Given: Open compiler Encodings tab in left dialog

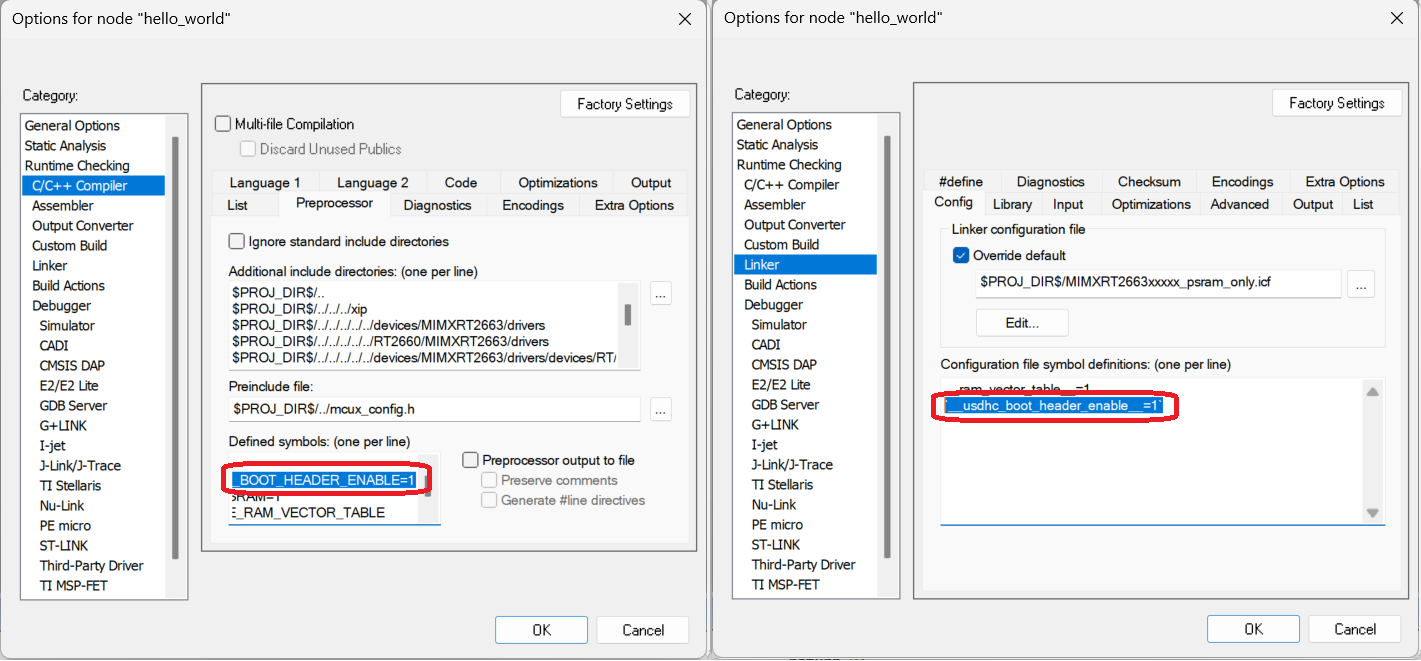Looking at the screenshot, I should (x=533, y=205).
